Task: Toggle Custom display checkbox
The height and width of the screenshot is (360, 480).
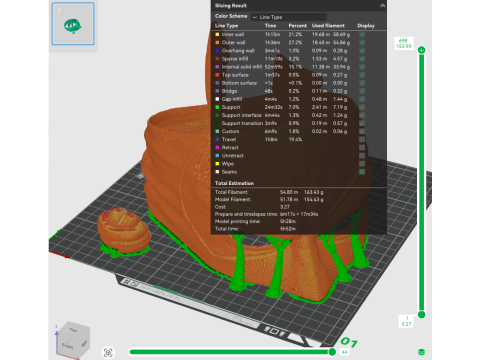Action: coord(362,131)
